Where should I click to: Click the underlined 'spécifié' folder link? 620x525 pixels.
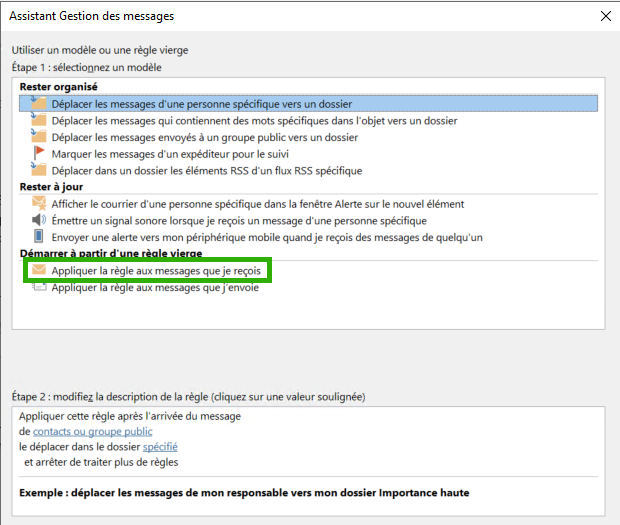click(x=160, y=446)
